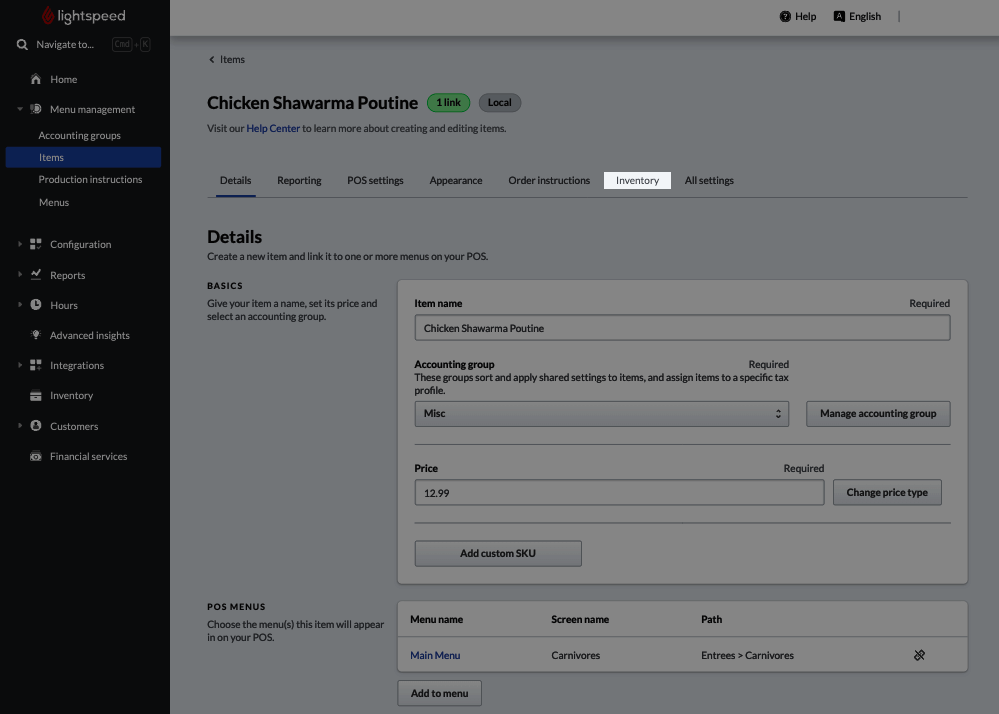Click Change price type button

pos(887,492)
